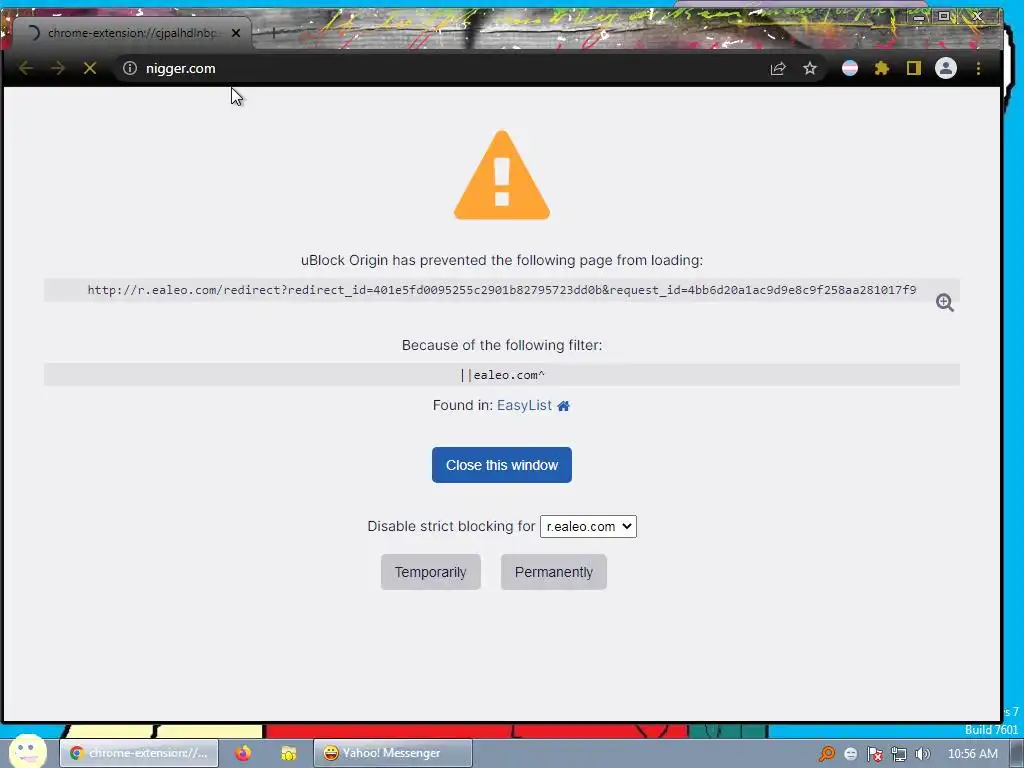Click the Yahoo Messenger status tray icon
This screenshot has width=1024, height=768.
(x=850, y=754)
